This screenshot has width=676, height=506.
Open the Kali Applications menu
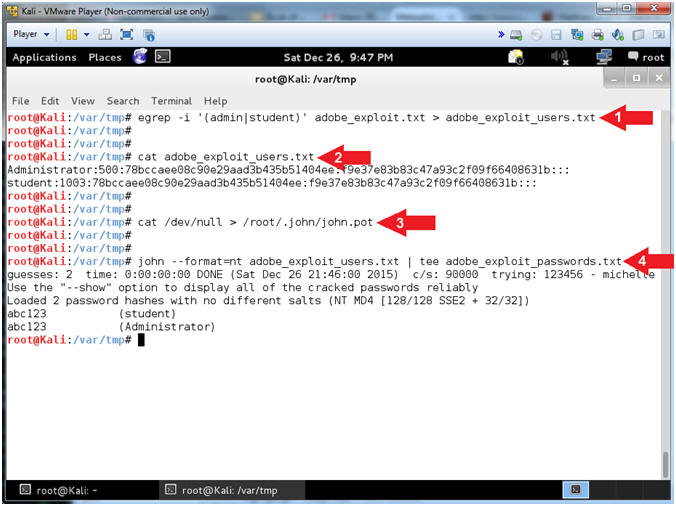(44, 57)
